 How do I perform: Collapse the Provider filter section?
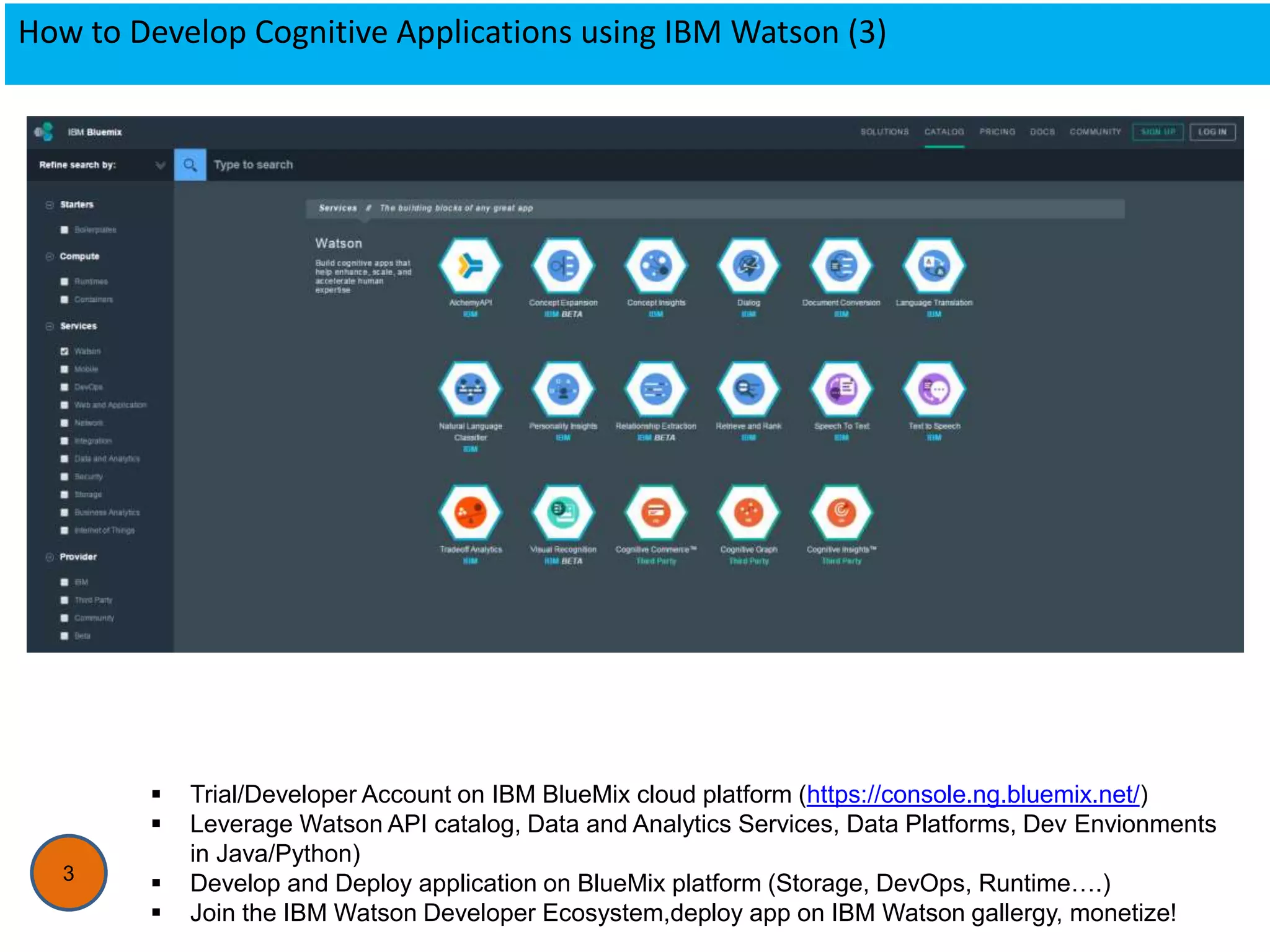(50, 557)
